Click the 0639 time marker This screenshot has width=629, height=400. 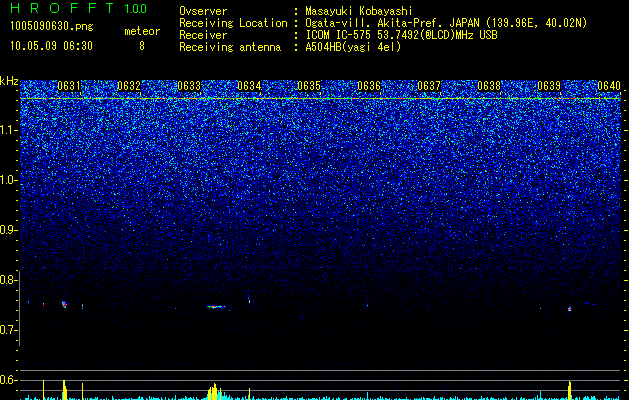pyautogui.click(x=549, y=86)
